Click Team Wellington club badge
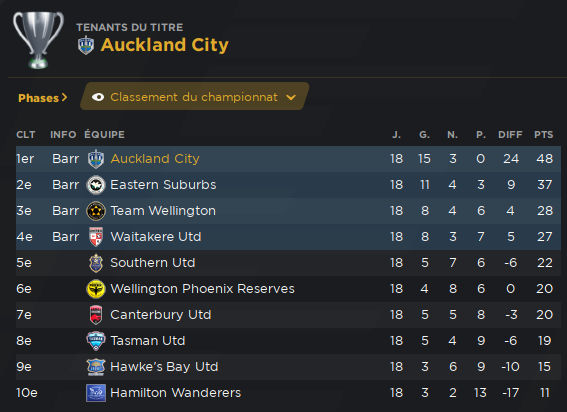Screen dimensions: 567x412 click(x=96, y=211)
